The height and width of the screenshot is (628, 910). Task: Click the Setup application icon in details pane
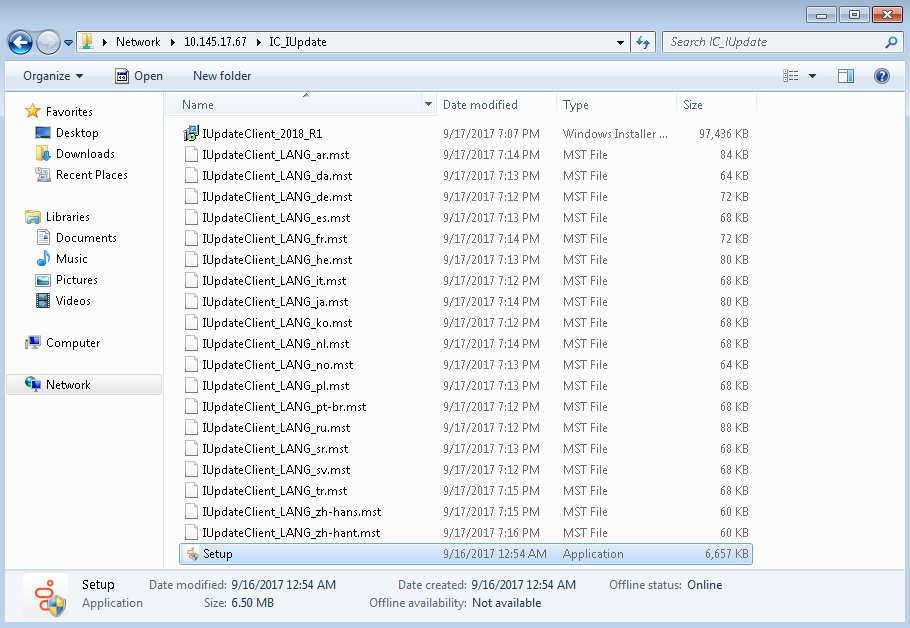point(44,593)
